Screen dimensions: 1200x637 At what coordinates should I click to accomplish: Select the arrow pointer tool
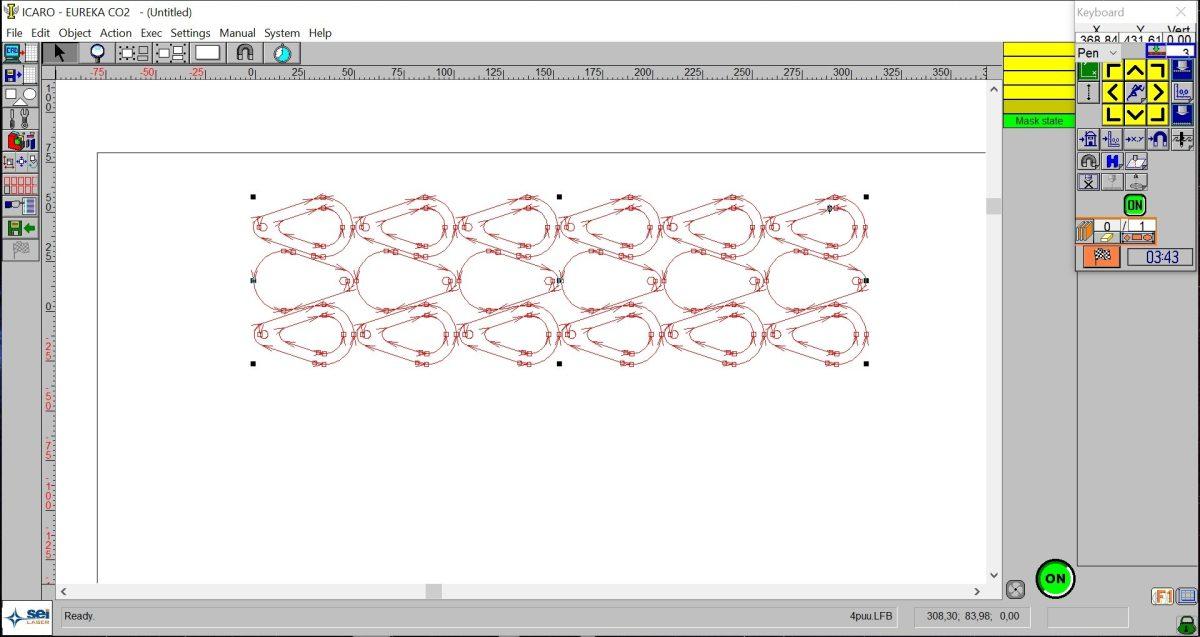(x=59, y=53)
